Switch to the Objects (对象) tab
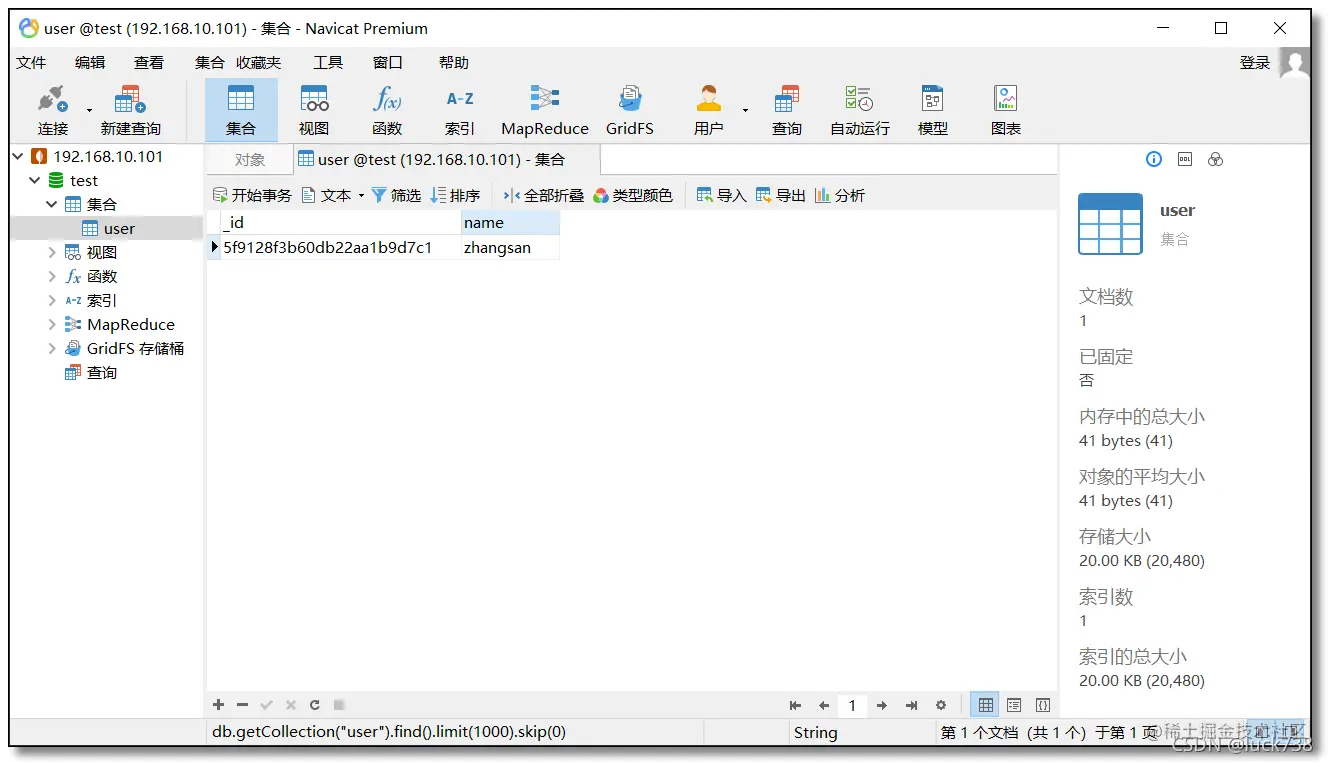 [x=250, y=160]
